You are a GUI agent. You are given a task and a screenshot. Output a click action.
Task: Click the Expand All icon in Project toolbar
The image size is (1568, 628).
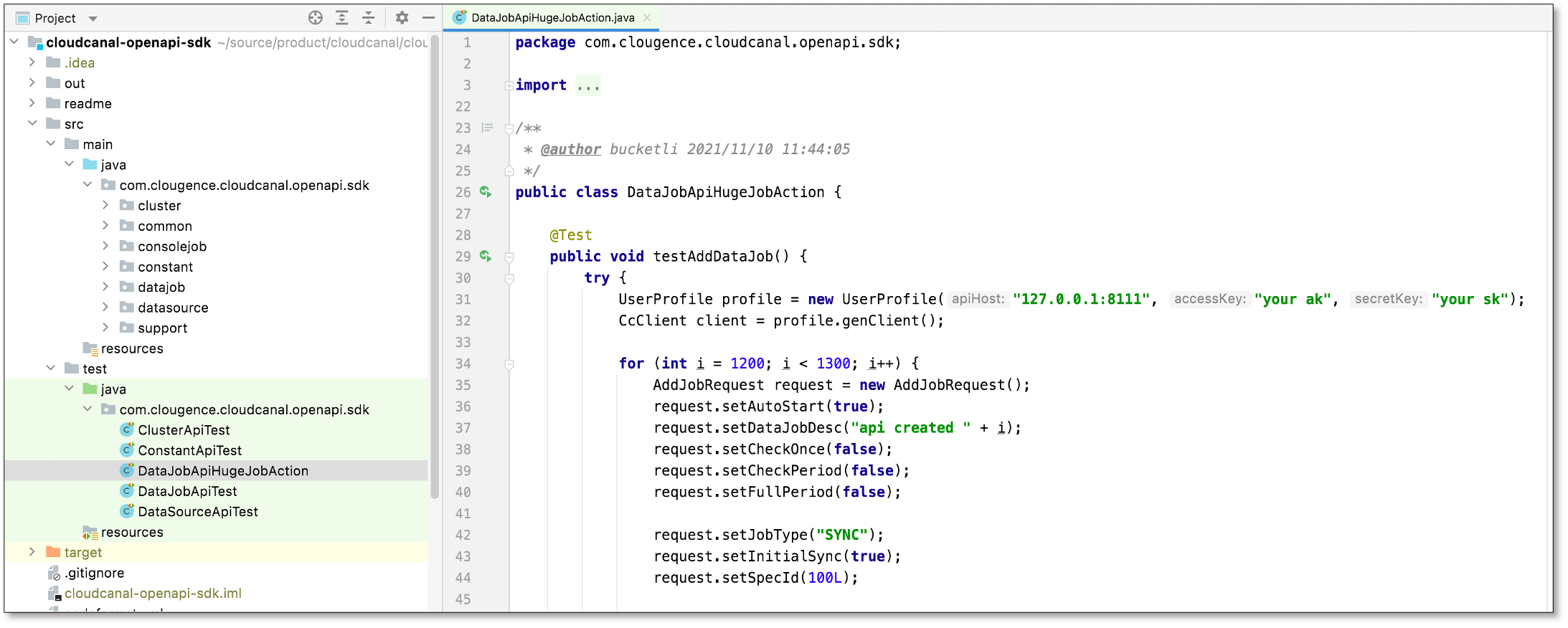[342, 18]
